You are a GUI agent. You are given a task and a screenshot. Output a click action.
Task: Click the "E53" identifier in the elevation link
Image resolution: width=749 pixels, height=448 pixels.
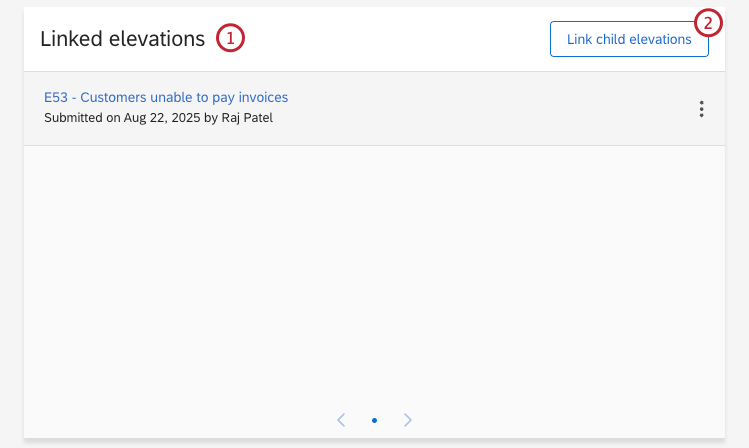point(56,97)
